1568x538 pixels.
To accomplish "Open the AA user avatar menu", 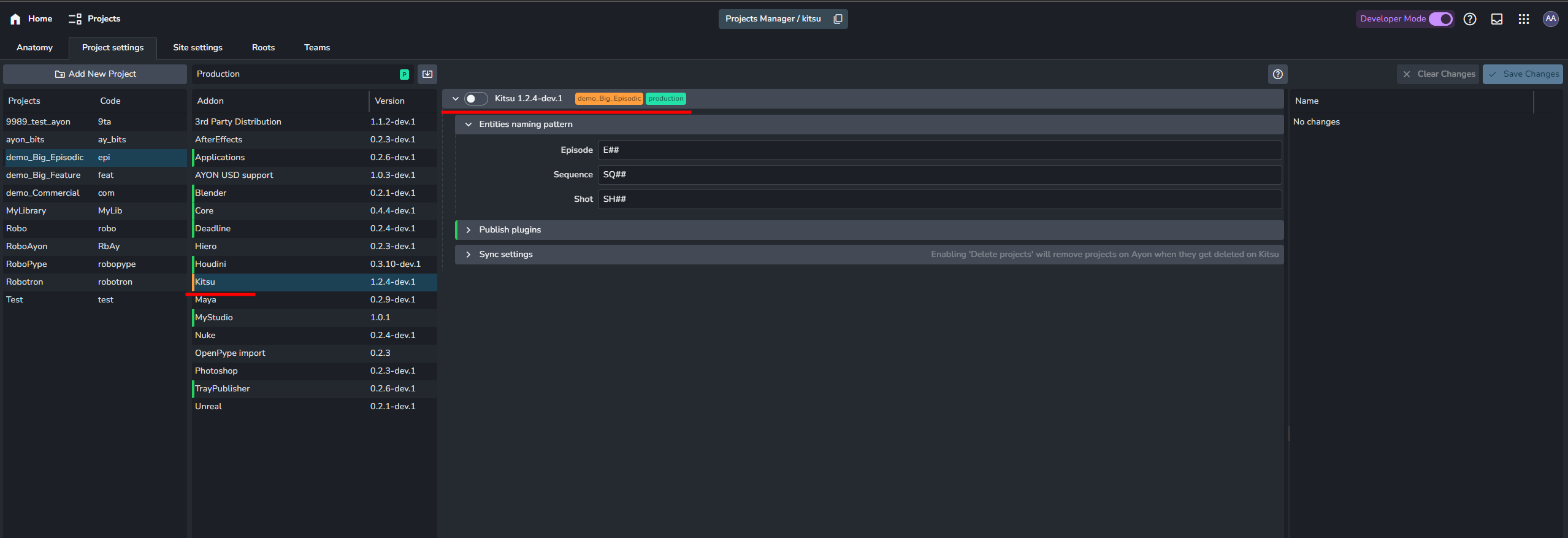I will click(x=1551, y=19).
